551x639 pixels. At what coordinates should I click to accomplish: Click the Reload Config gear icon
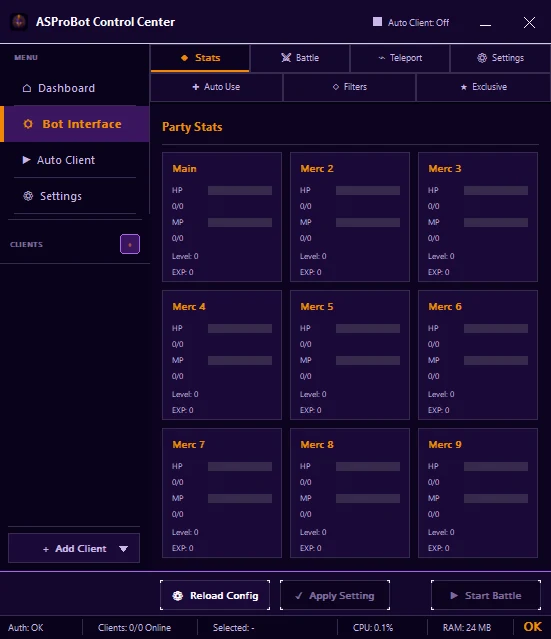point(178,596)
